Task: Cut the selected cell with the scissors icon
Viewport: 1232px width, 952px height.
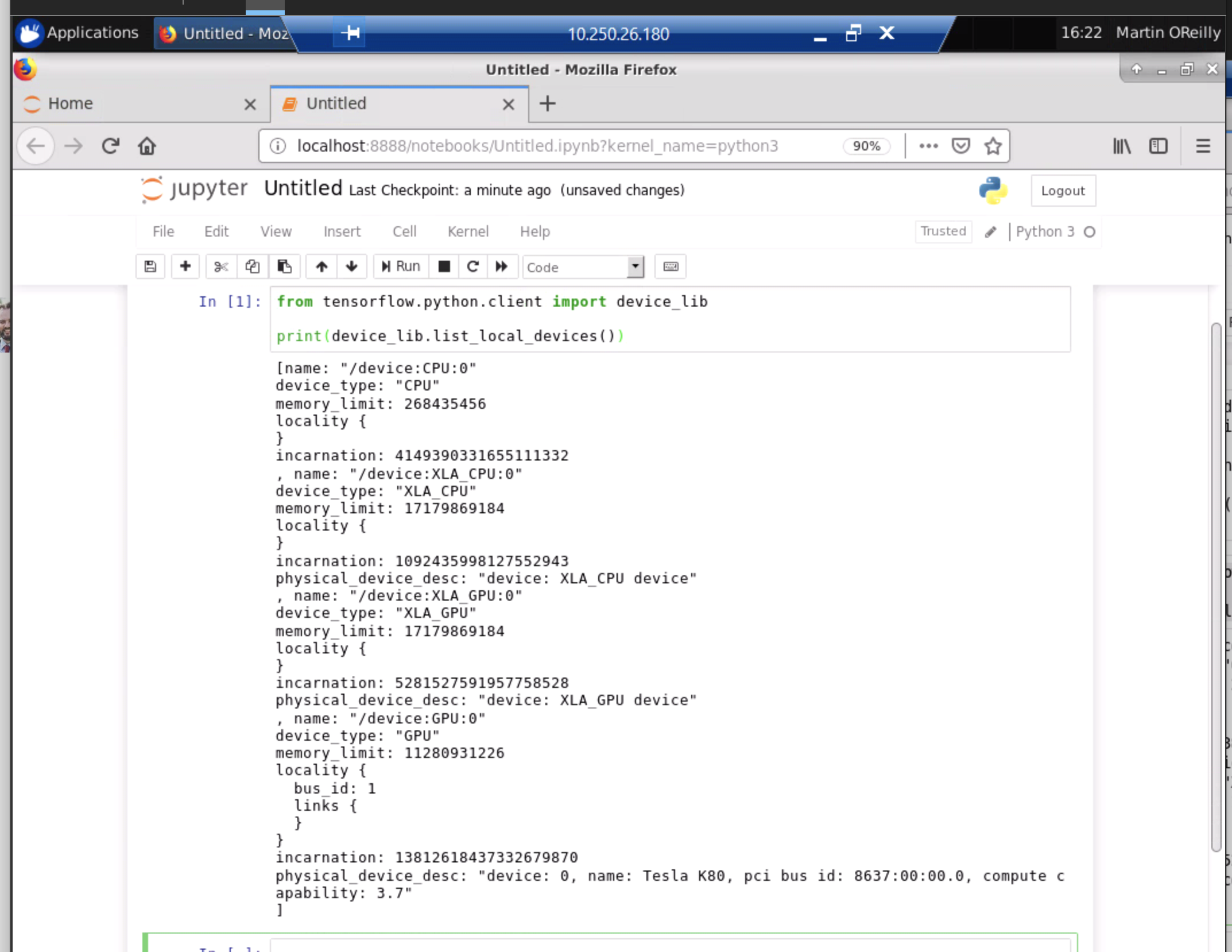Action: 220,266
